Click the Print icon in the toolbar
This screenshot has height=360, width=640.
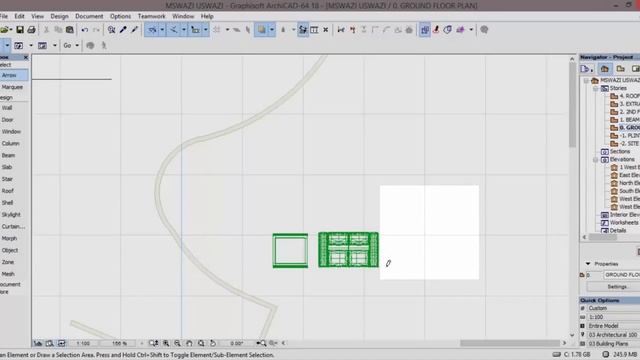click(x=31, y=30)
